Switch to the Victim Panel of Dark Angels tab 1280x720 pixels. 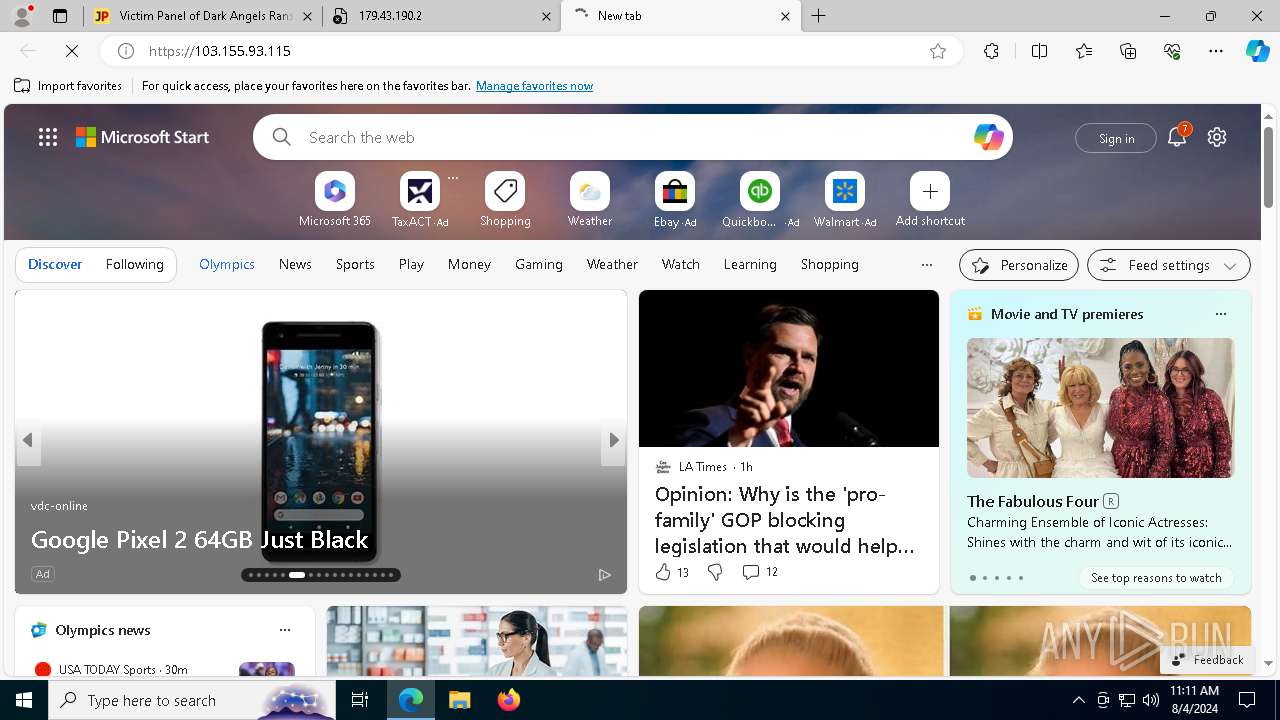point(204,16)
